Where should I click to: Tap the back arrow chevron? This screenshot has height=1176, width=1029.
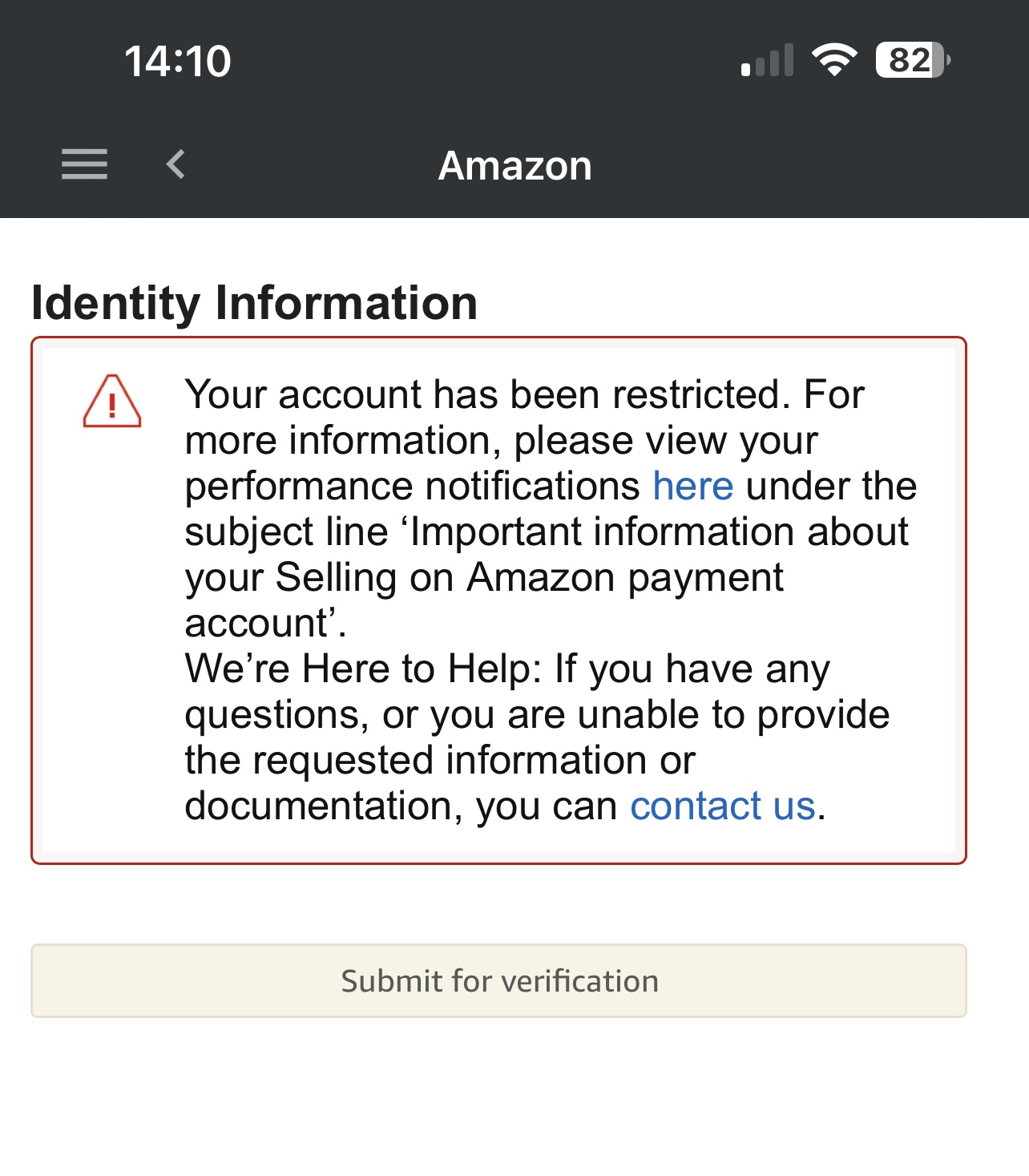tap(176, 164)
